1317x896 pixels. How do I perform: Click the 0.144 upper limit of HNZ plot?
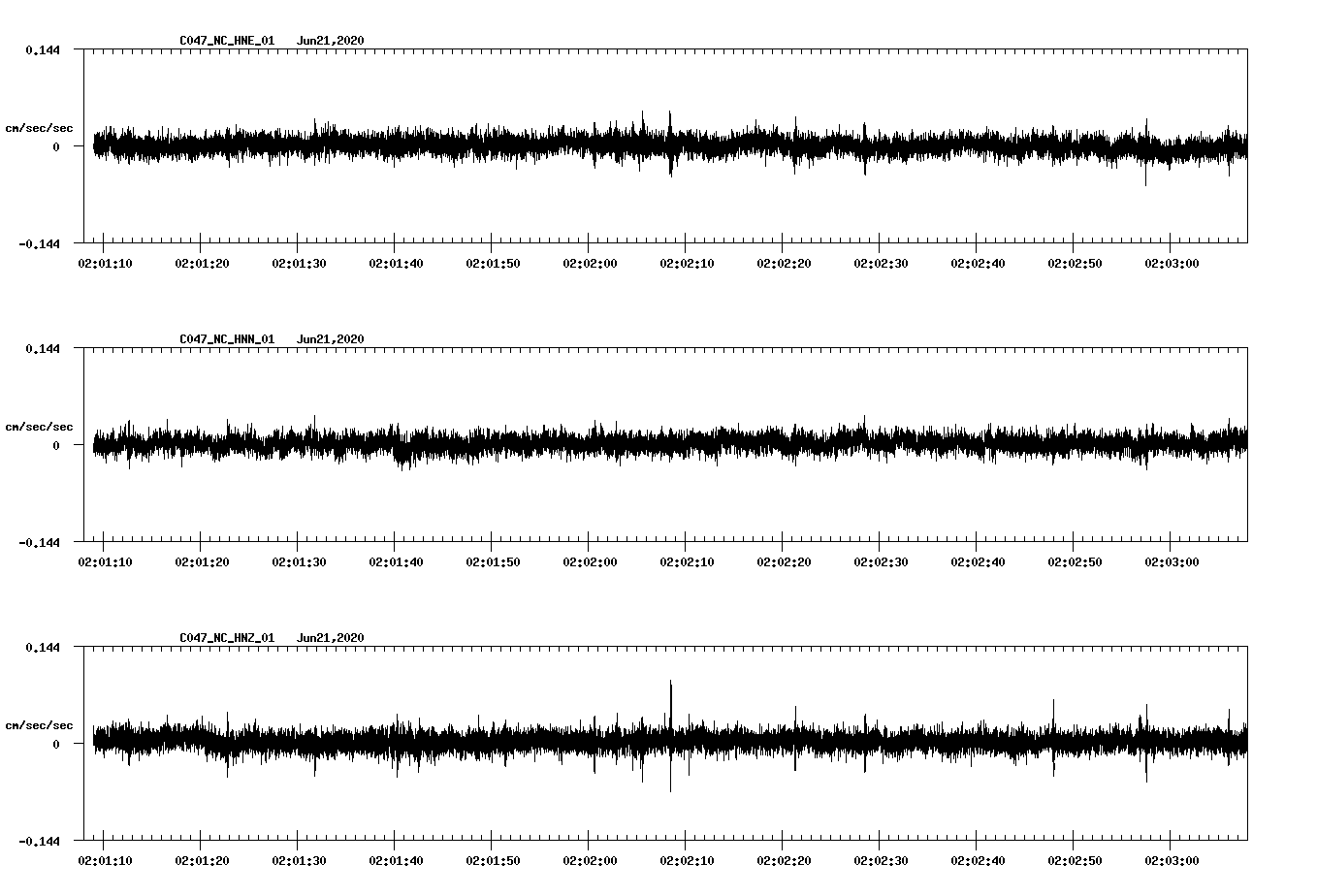[x=42, y=647]
